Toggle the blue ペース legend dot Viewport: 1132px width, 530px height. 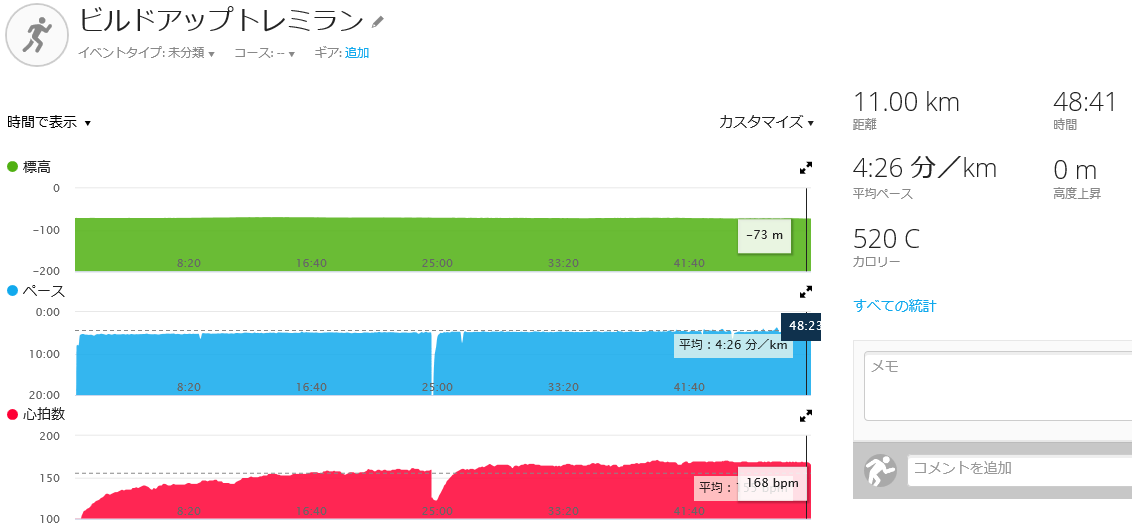12,291
